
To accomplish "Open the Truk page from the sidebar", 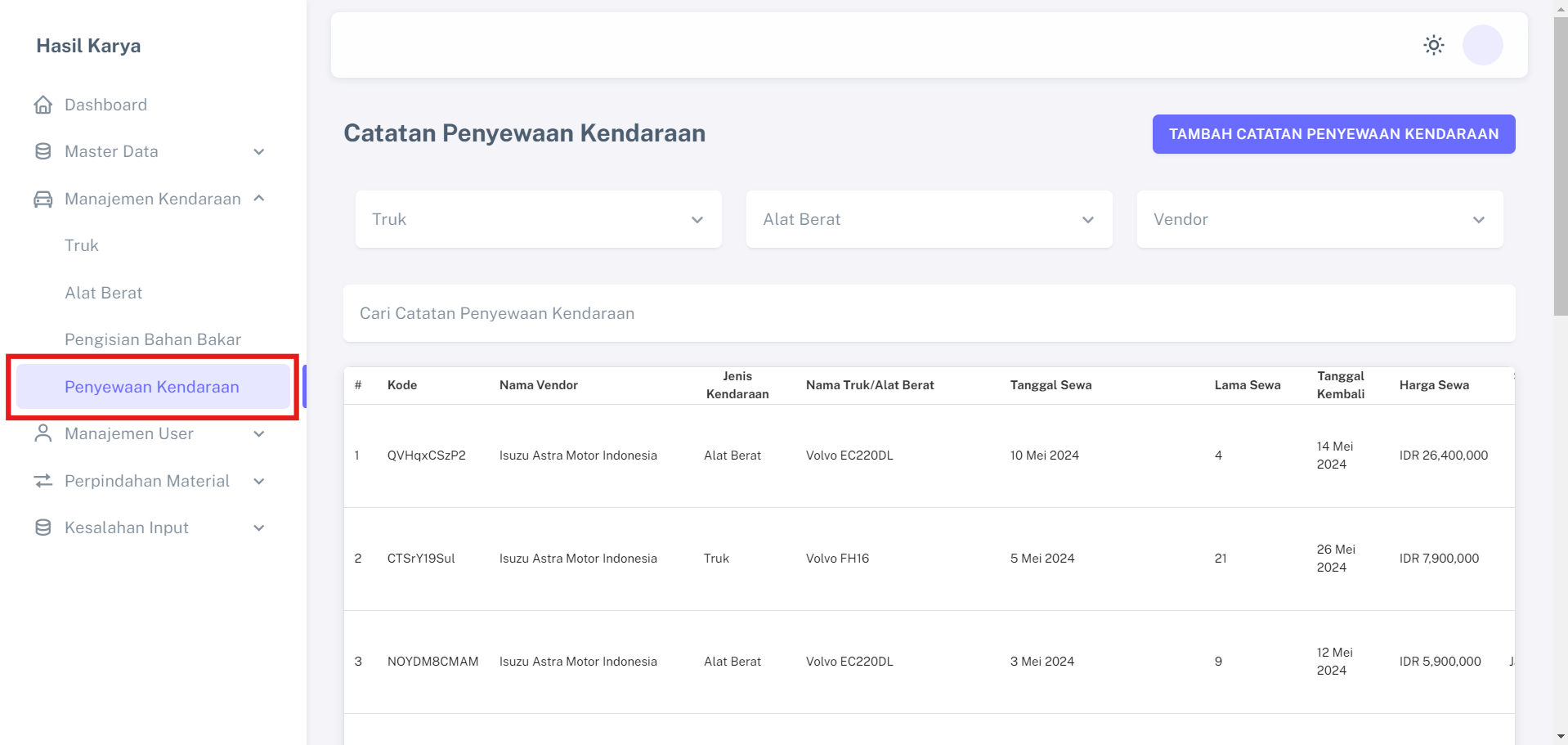I will click(x=82, y=245).
